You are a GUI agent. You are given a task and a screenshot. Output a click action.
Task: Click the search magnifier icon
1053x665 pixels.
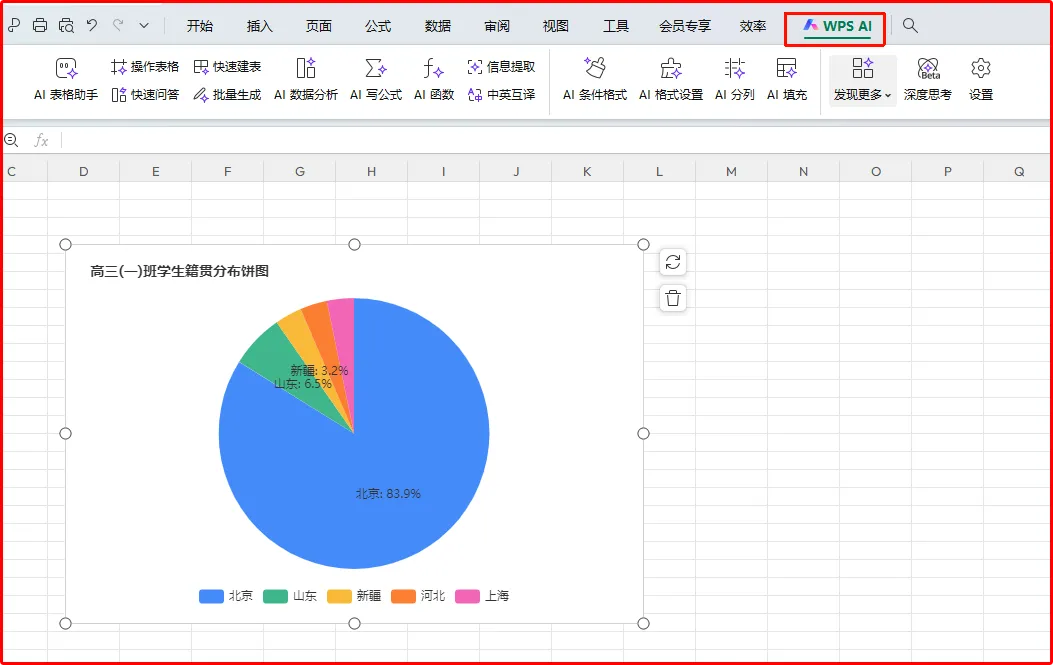(910, 26)
